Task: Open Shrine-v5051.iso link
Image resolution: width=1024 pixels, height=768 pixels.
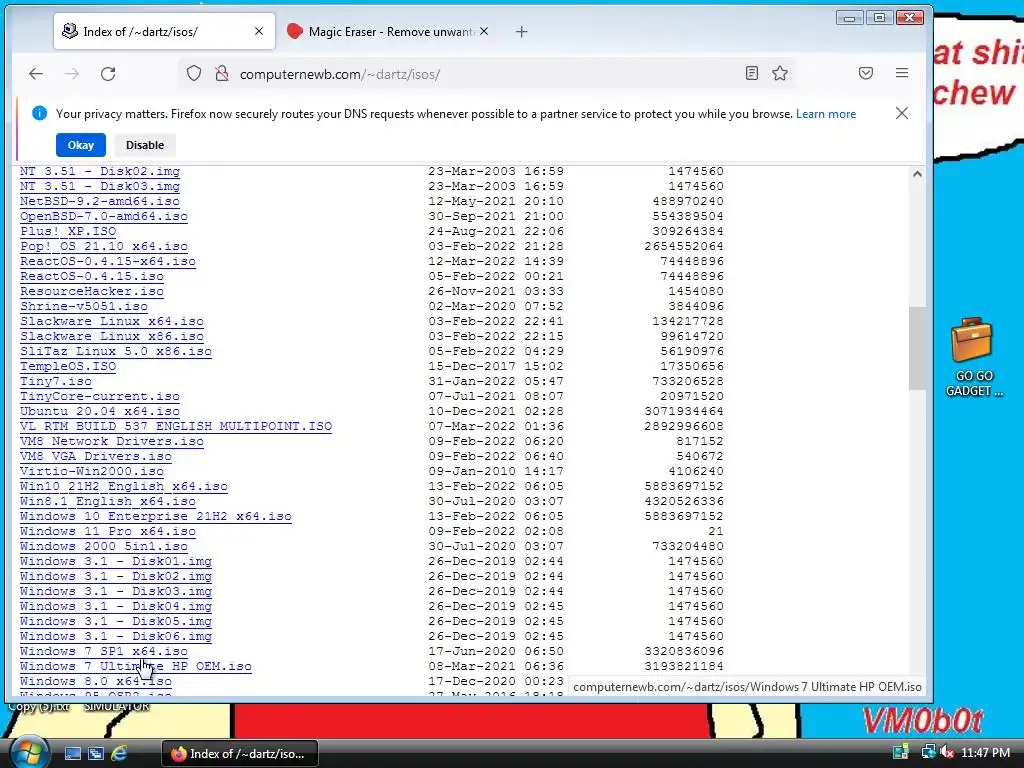Action: tap(84, 306)
